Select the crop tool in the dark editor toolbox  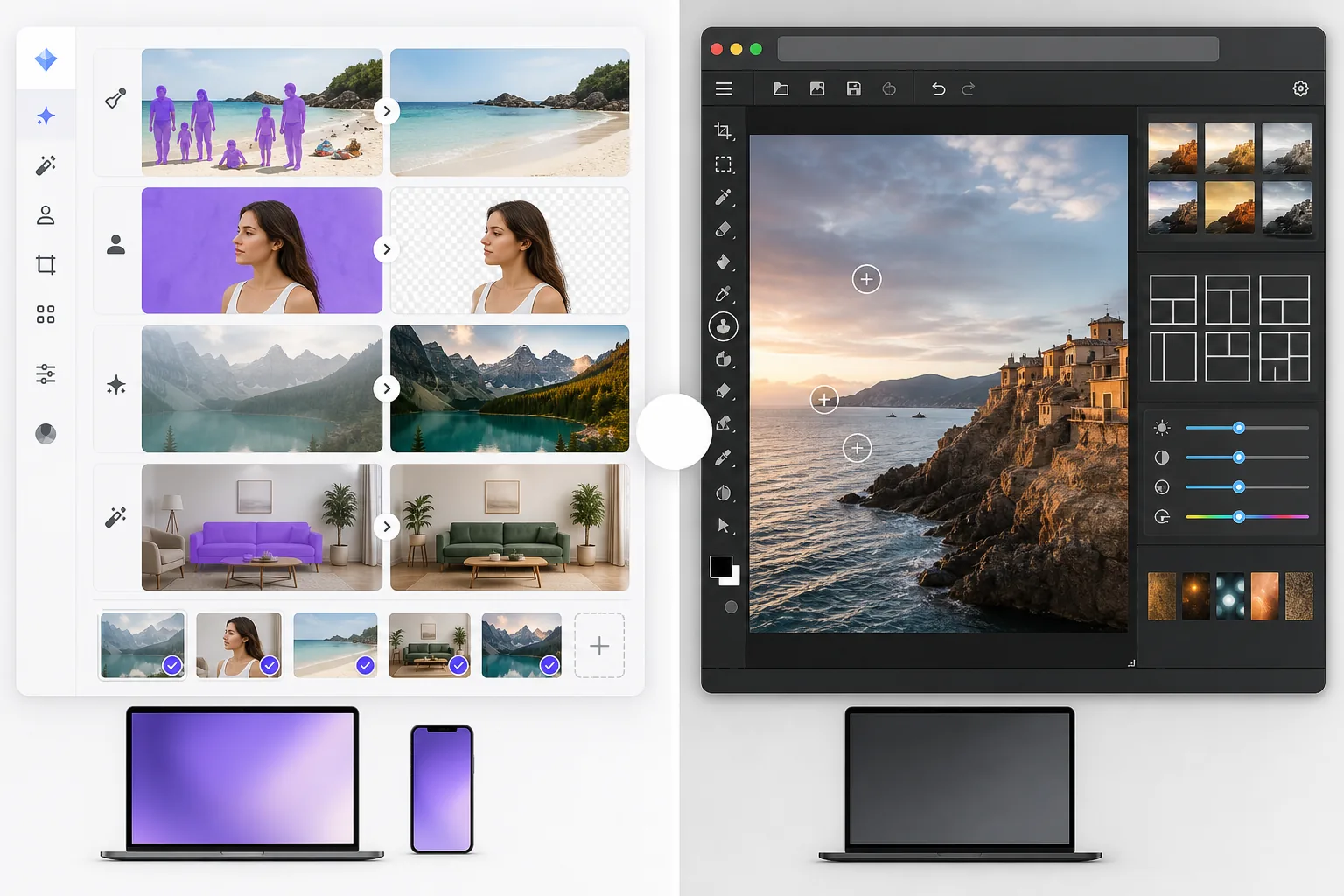tap(723, 130)
